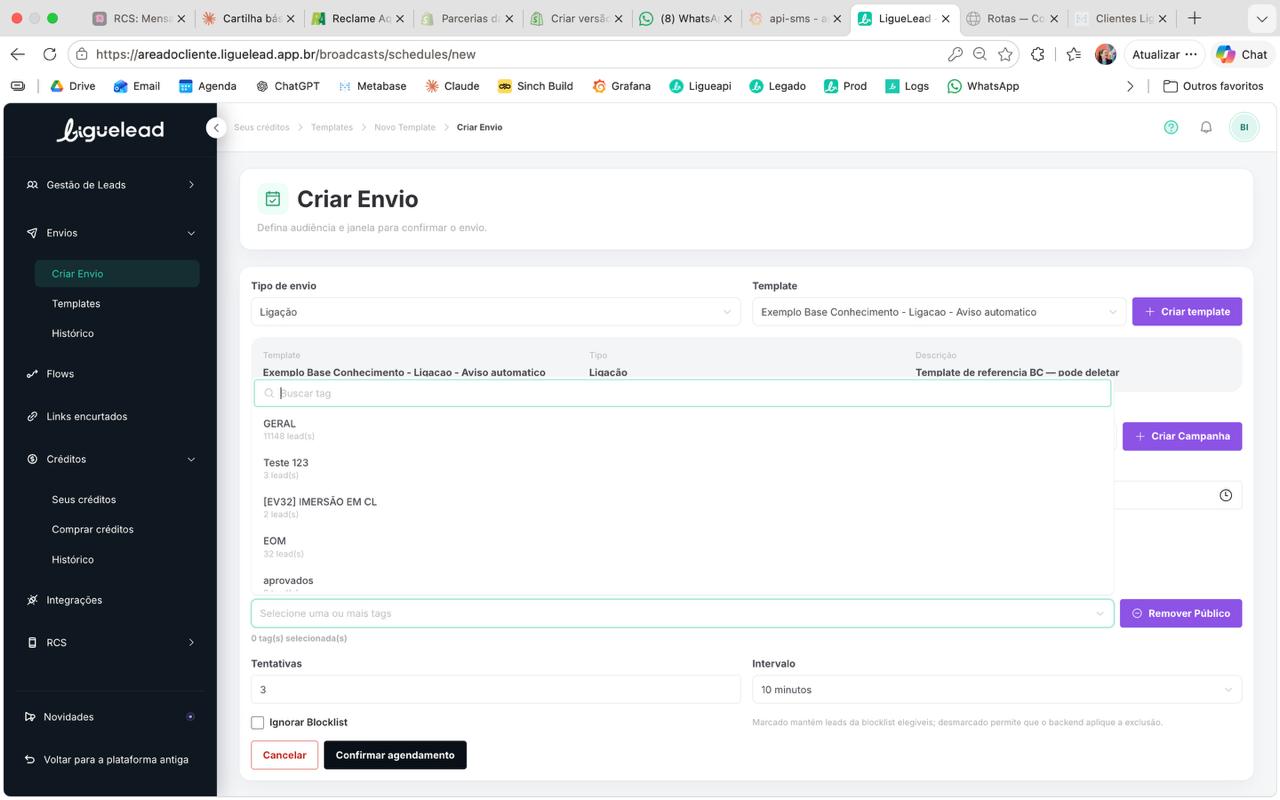Select the GERAL tag option
Image resolution: width=1280 pixels, height=800 pixels.
682,429
